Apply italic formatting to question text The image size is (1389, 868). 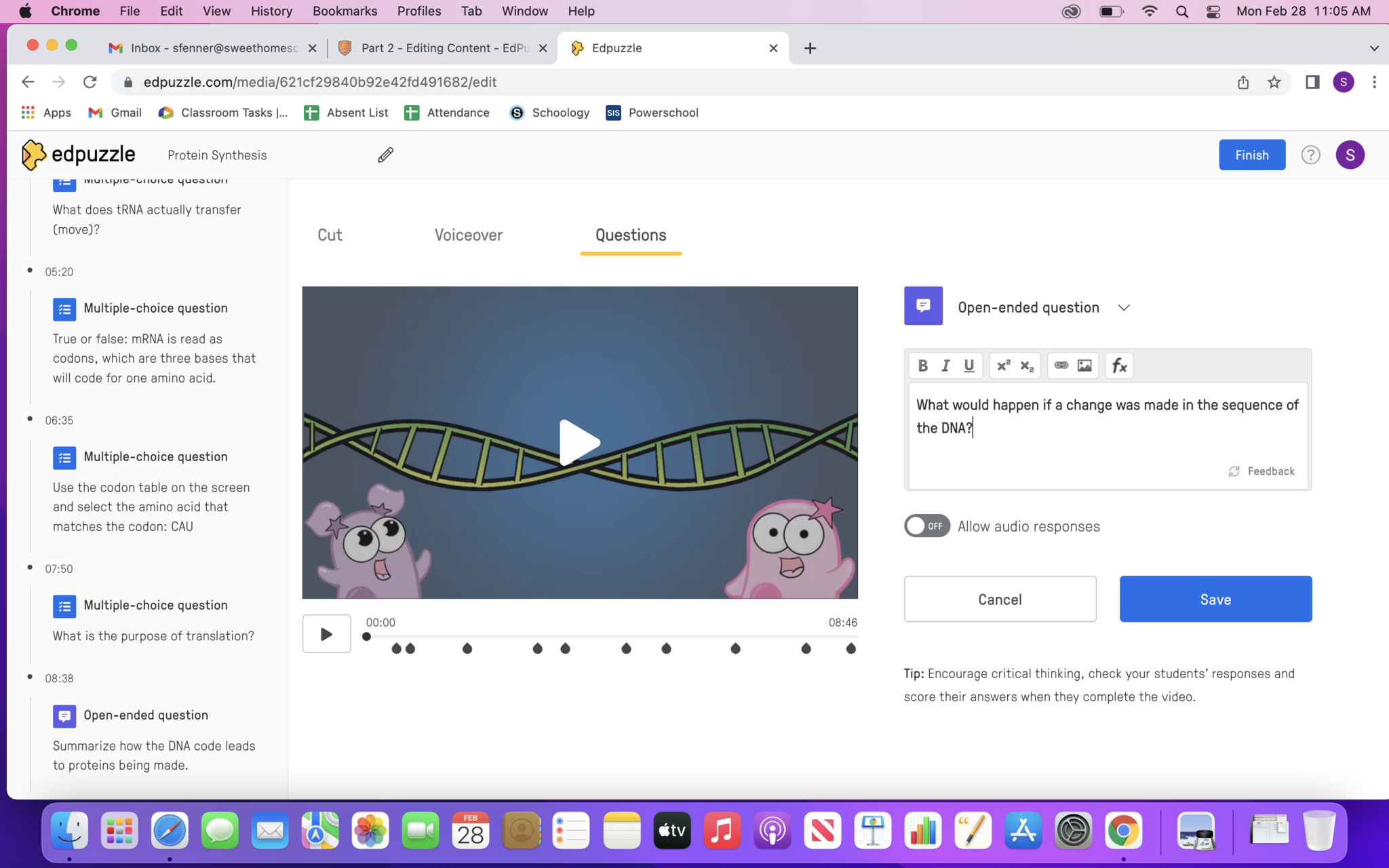click(945, 366)
